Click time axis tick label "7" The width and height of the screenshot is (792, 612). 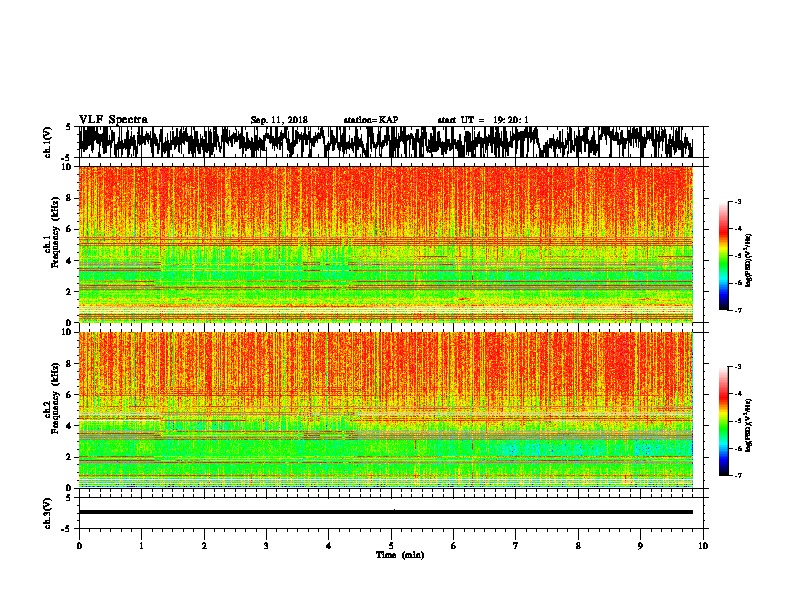point(516,546)
